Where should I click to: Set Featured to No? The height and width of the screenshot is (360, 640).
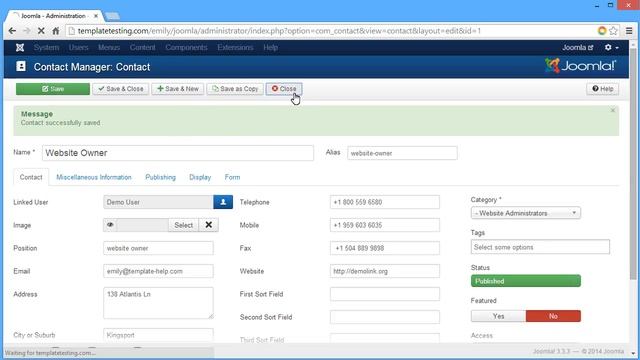tap(553, 316)
